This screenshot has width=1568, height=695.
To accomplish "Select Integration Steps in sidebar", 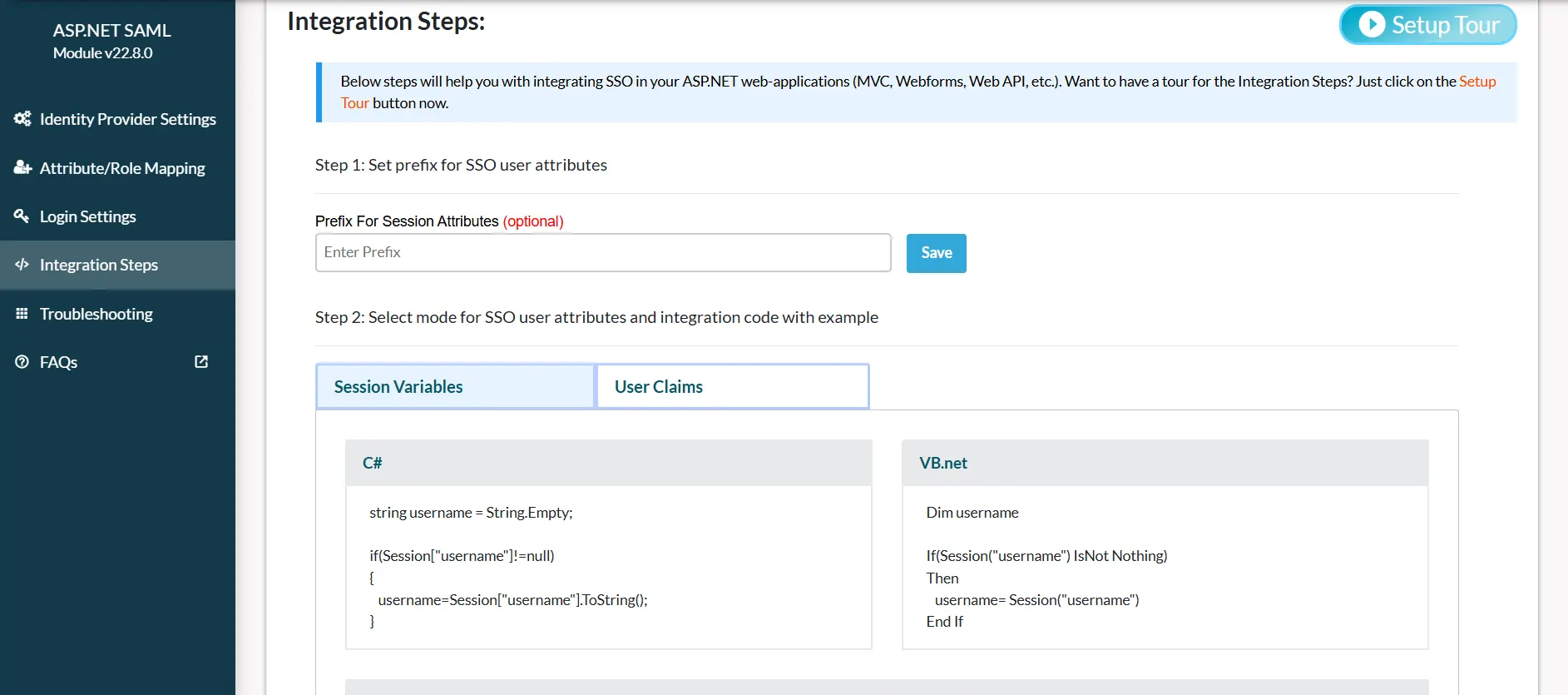I will pos(117,265).
